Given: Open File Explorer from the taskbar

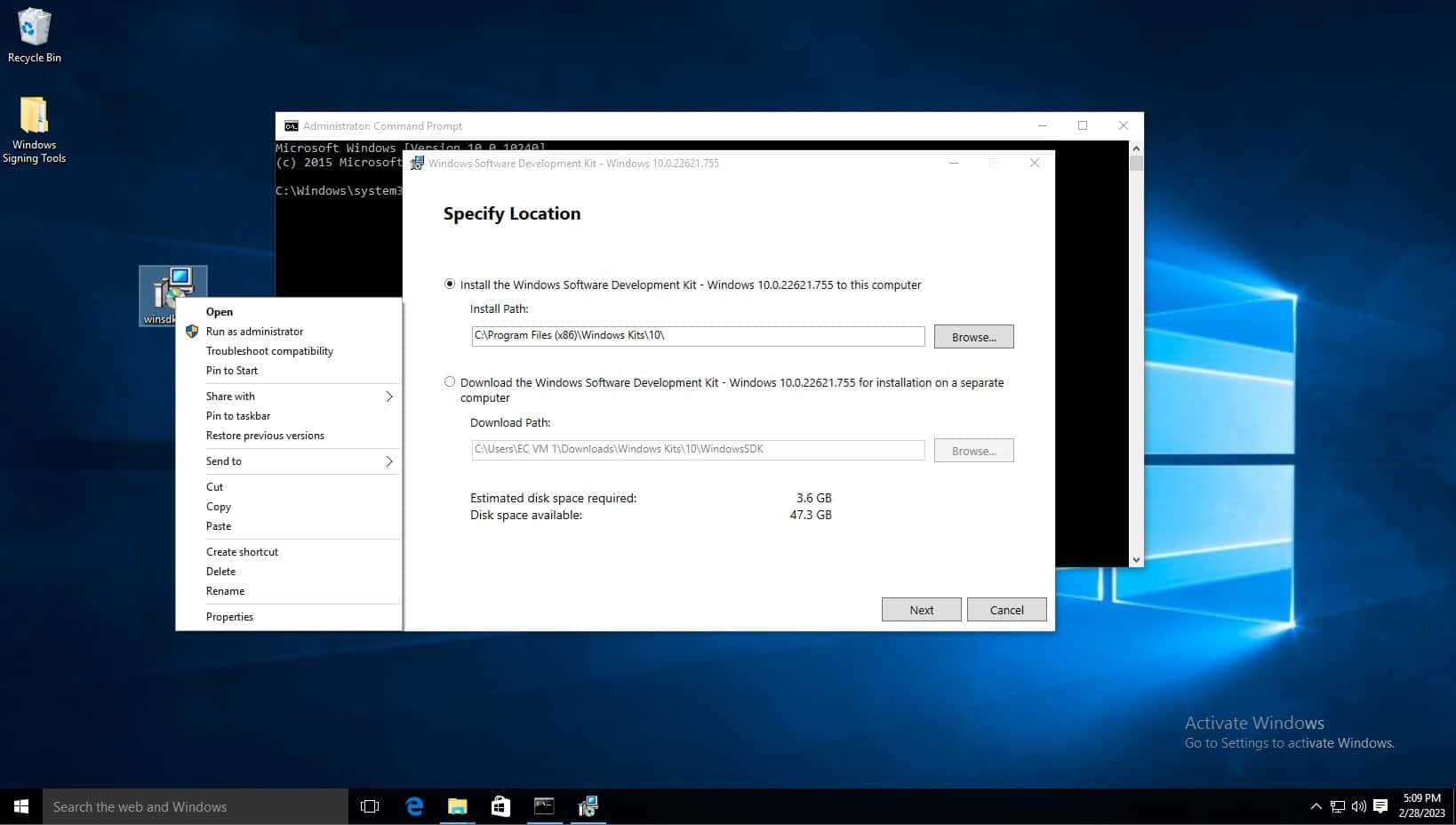Looking at the screenshot, I should tap(457, 806).
